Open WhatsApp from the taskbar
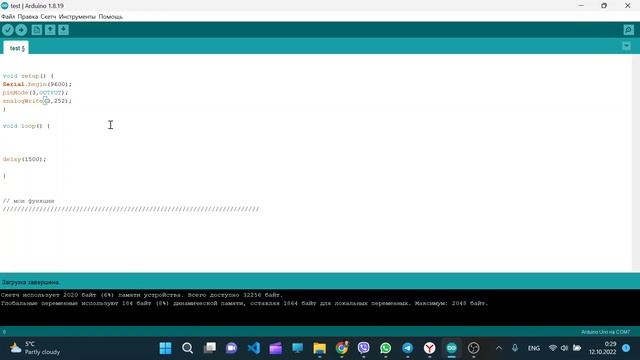The height and width of the screenshot is (360, 640). 386,348
